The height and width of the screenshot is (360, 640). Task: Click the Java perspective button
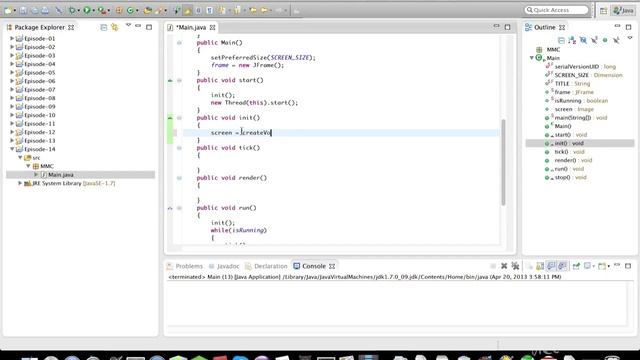(x=623, y=11)
